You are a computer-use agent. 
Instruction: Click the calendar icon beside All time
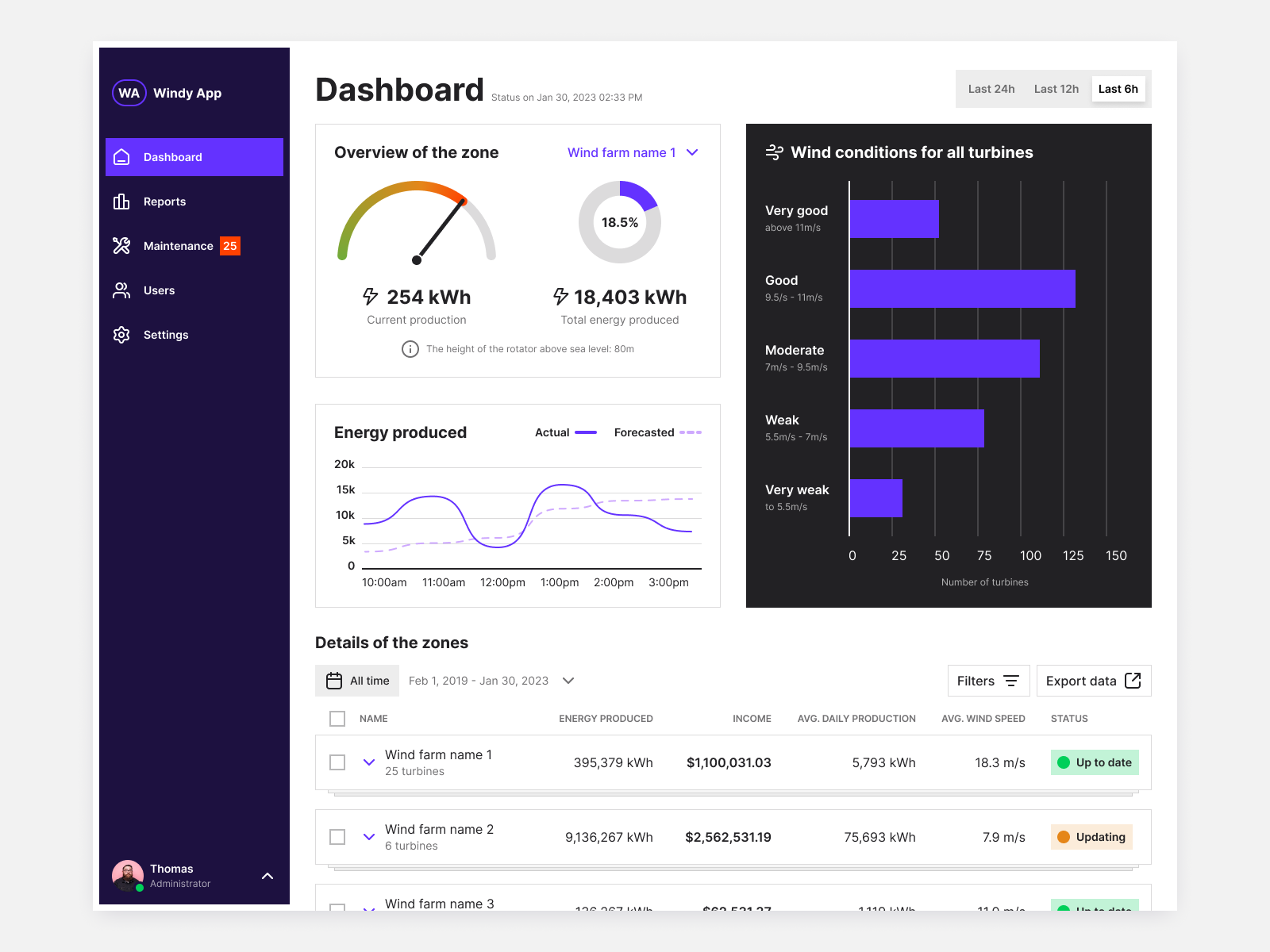pos(336,680)
